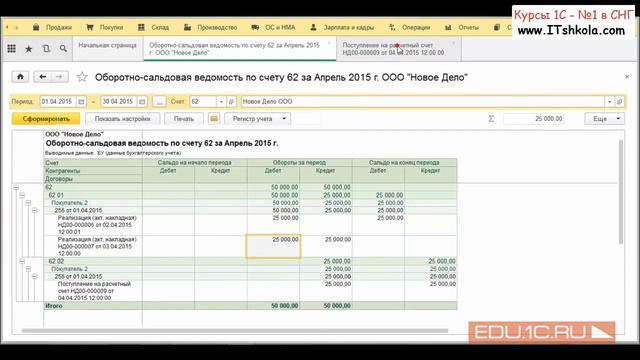Click the vertical scrollbar of the report
This screenshot has width=640, height=360.
coord(621,192)
